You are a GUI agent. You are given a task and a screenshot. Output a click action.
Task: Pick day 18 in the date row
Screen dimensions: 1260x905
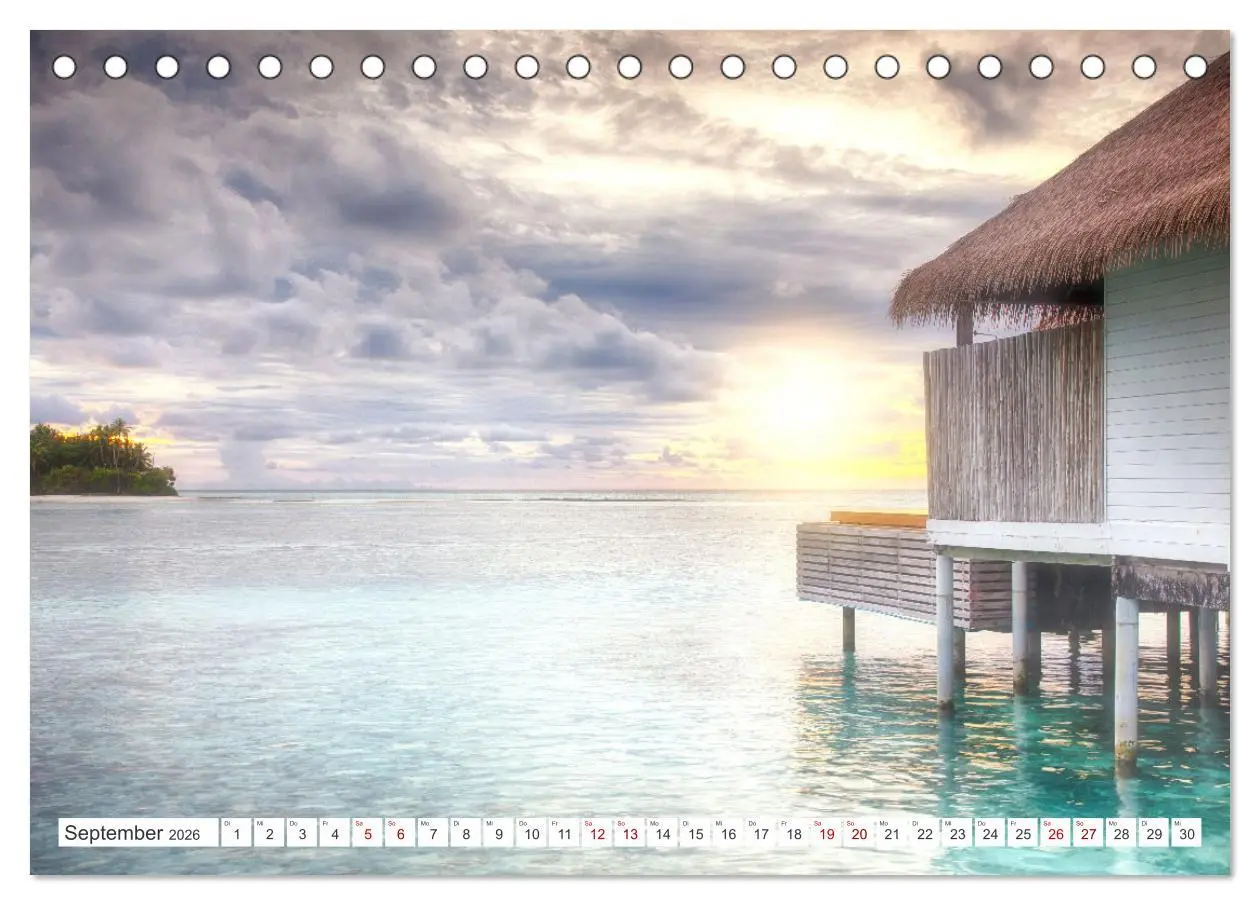point(794,832)
